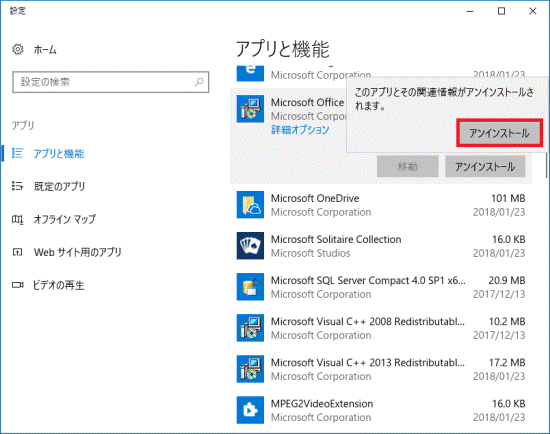Click the ビデオの再生 camera icon

(x=18, y=285)
